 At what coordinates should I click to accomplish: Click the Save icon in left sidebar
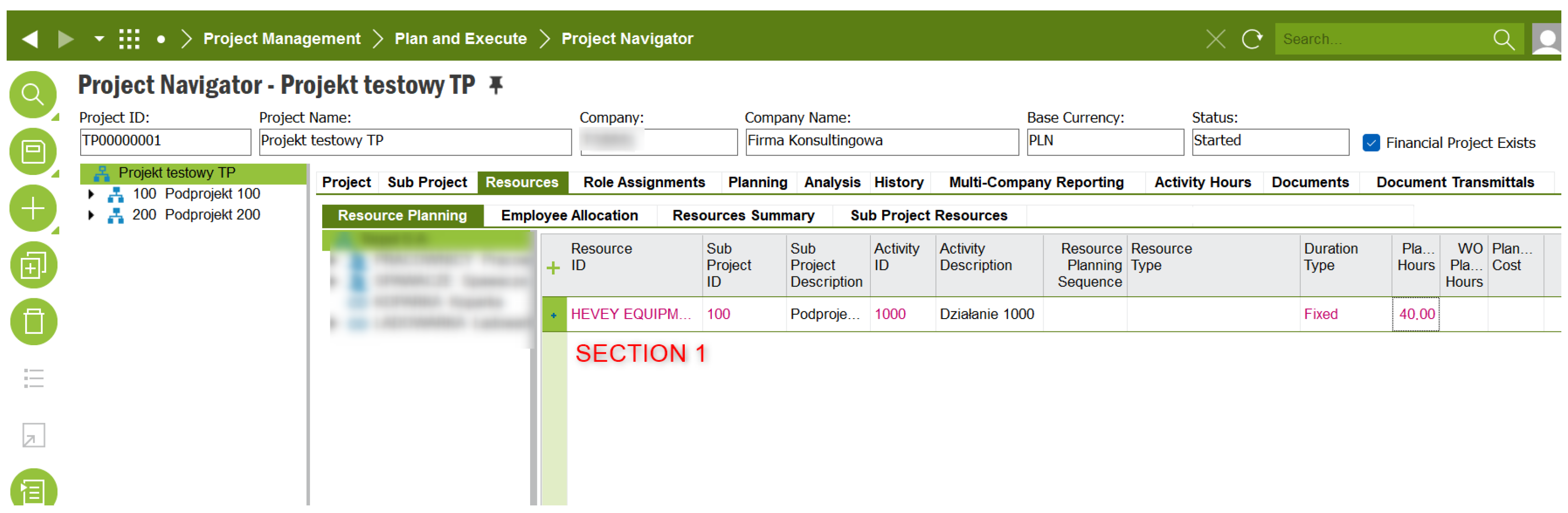coord(32,151)
